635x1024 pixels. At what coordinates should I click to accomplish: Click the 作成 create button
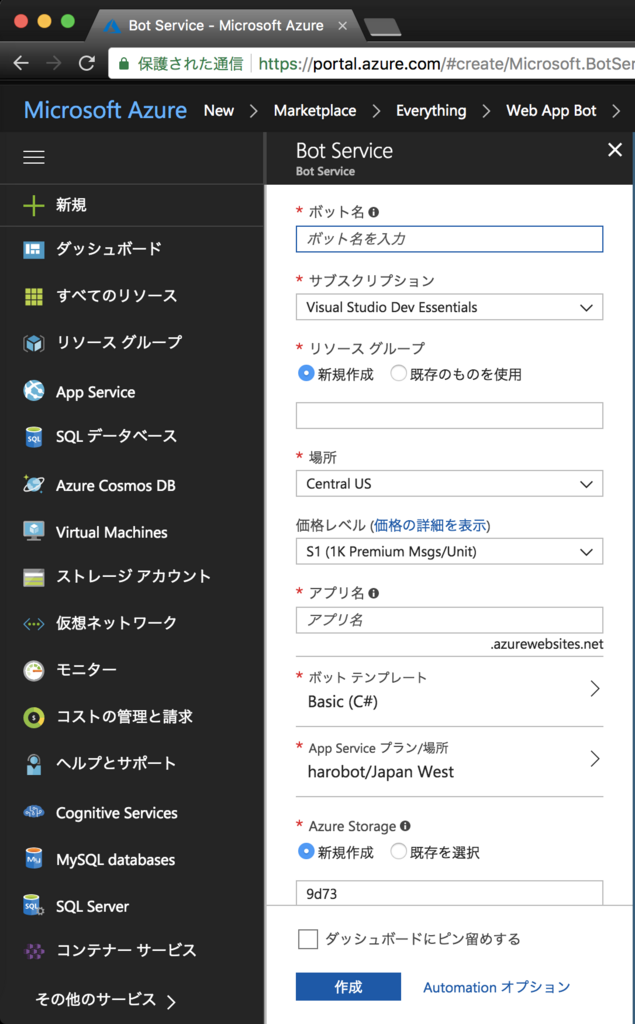click(x=348, y=987)
